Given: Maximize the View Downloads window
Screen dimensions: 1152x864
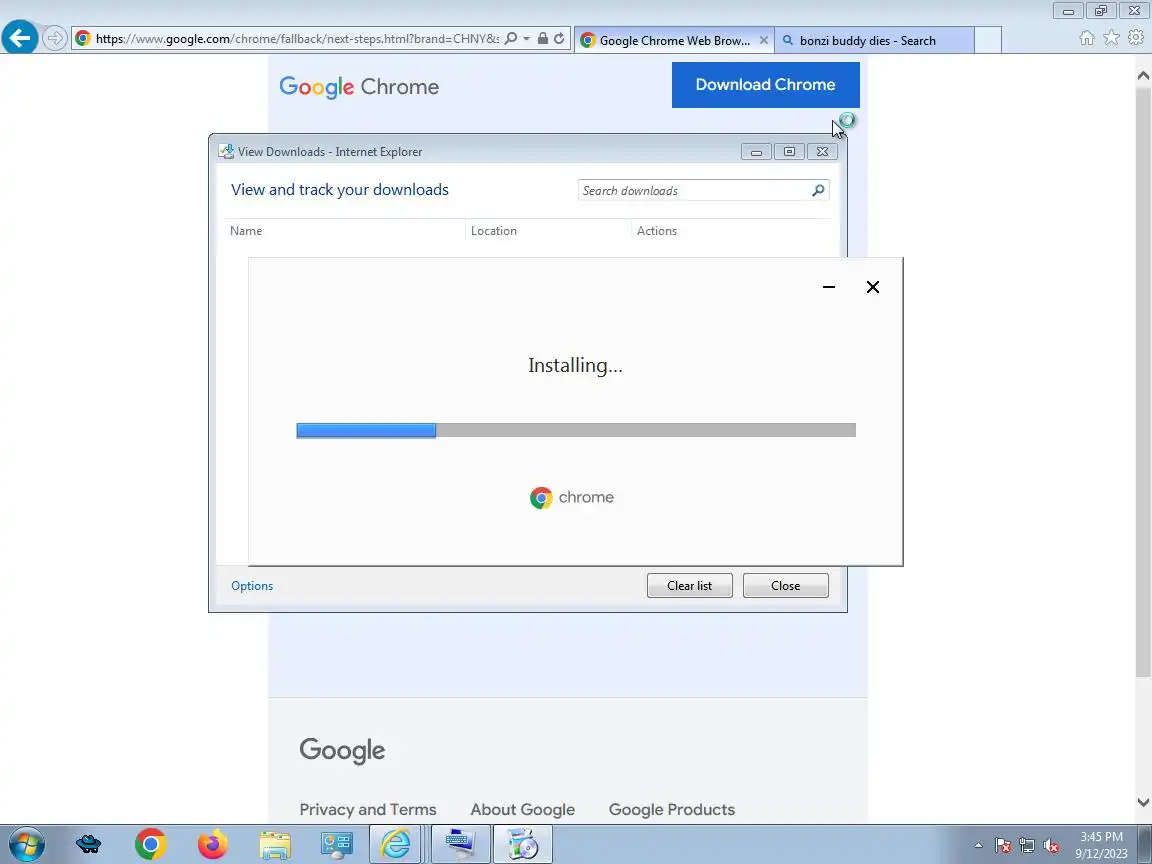Looking at the screenshot, I should (x=789, y=152).
